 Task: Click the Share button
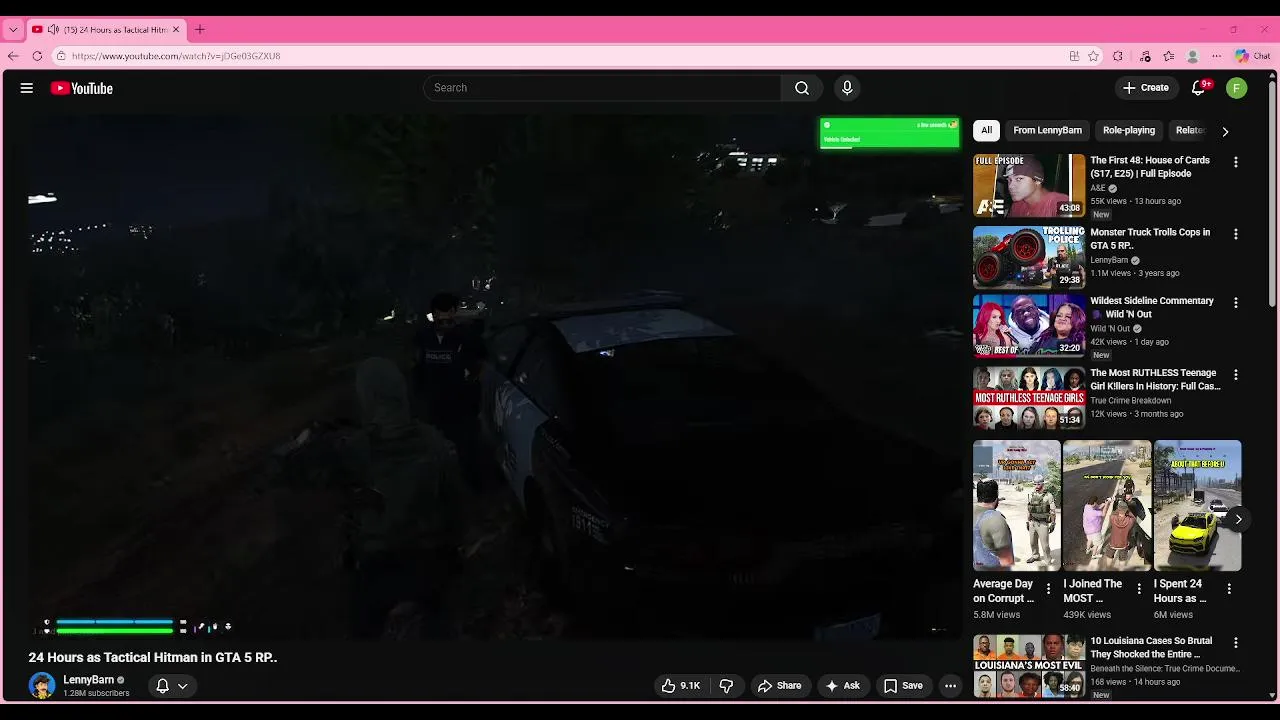pos(779,686)
